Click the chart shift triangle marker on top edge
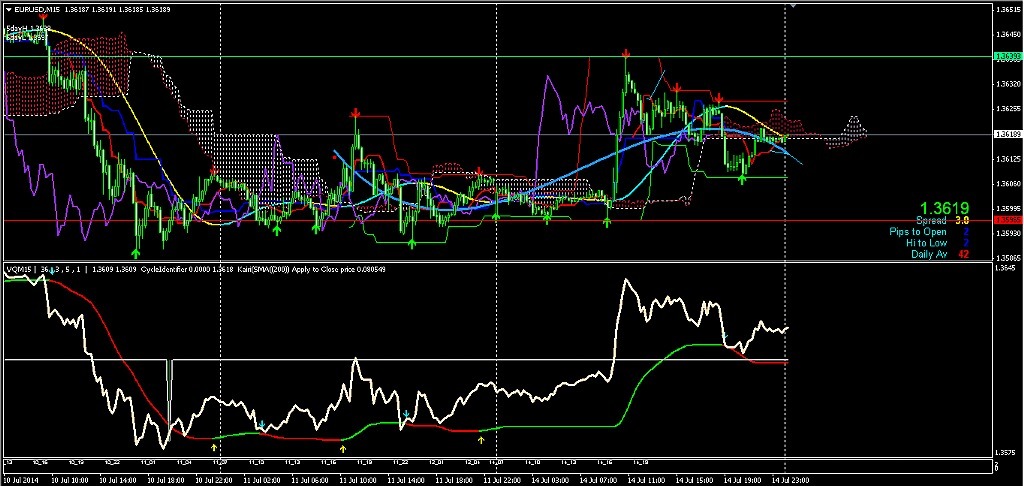The width and height of the screenshot is (1024, 486). click(793, 5)
